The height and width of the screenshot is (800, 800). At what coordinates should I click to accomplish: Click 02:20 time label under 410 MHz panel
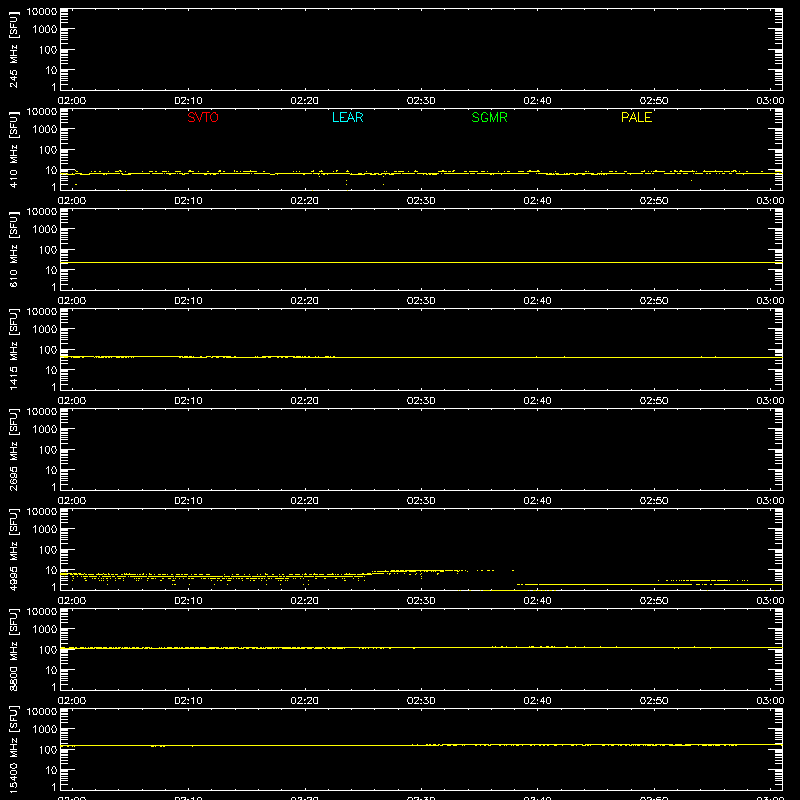[x=305, y=201]
